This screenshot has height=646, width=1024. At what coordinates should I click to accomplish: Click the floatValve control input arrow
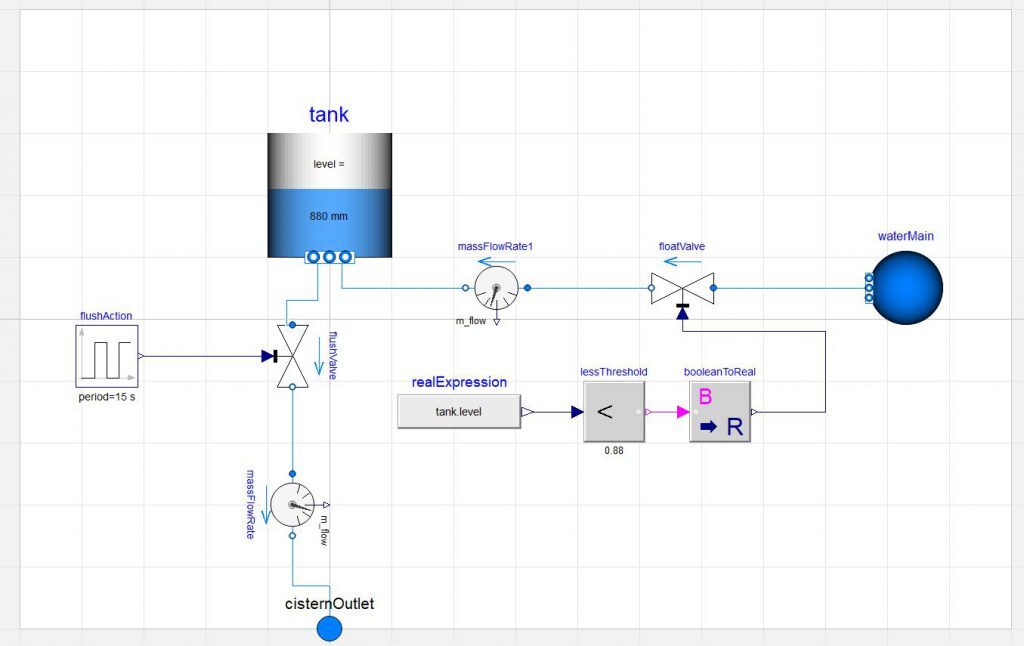(682, 312)
